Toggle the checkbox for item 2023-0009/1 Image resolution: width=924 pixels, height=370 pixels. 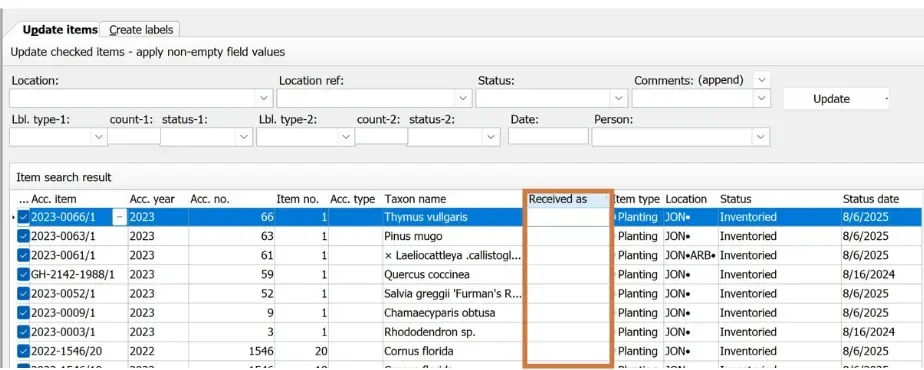(24, 313)
